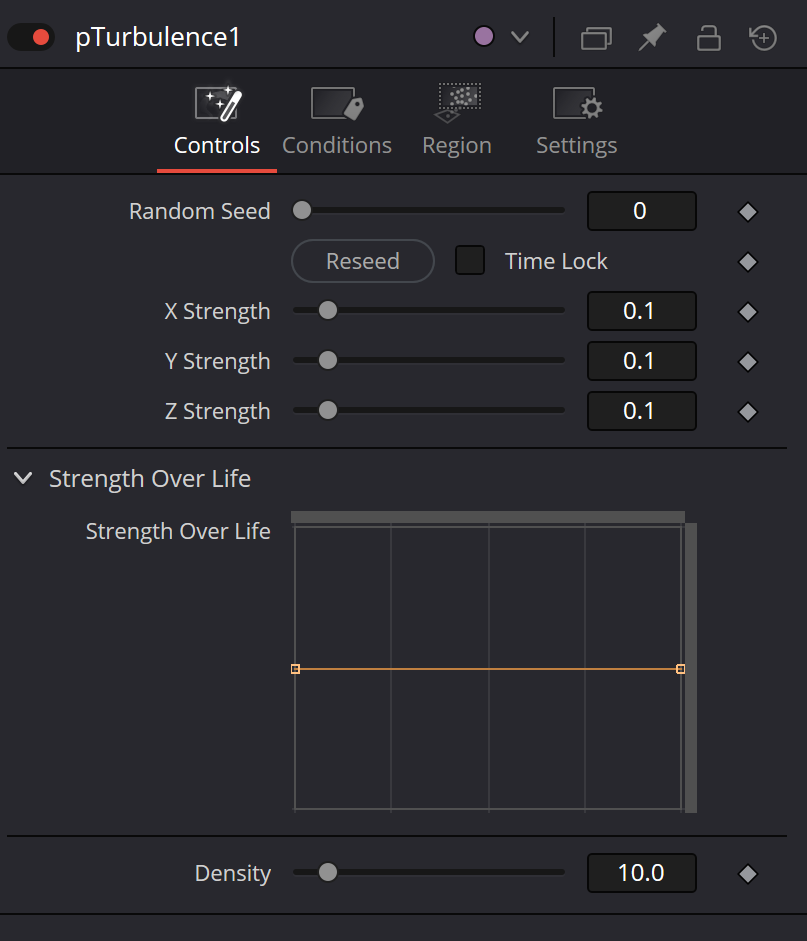Collapse the Strength Over Life section
807x941 pixels.
click(x=23, y=478)
